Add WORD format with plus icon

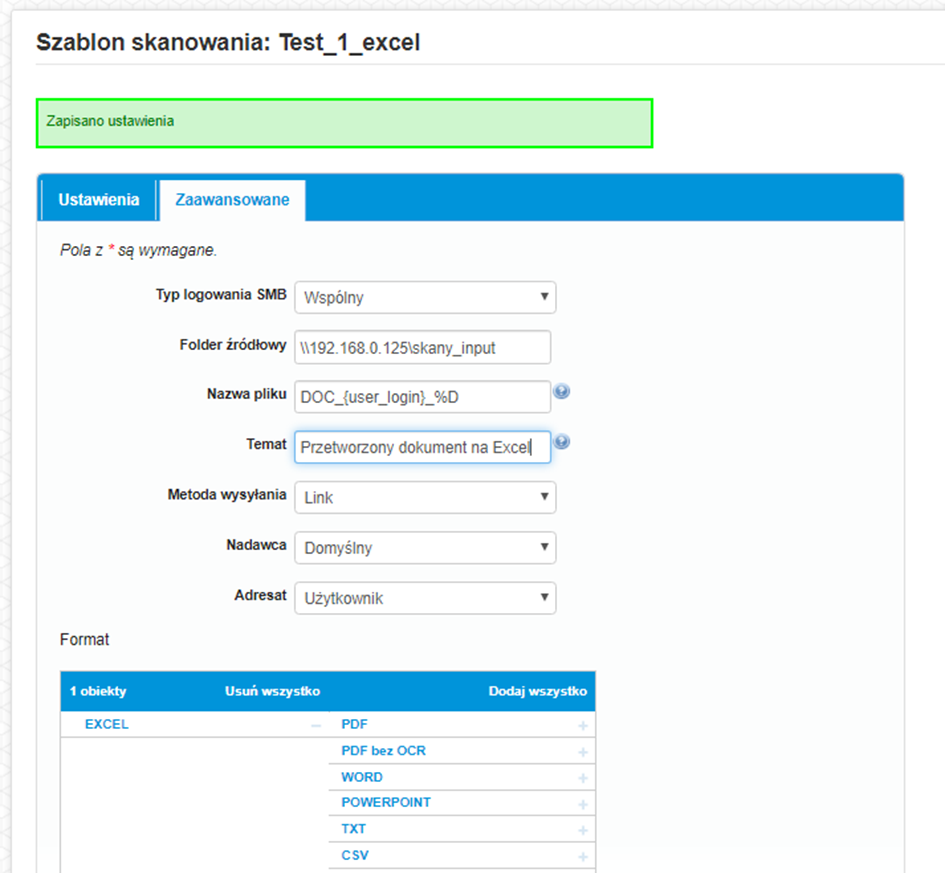pyautogui.click(x=583, y=778)
